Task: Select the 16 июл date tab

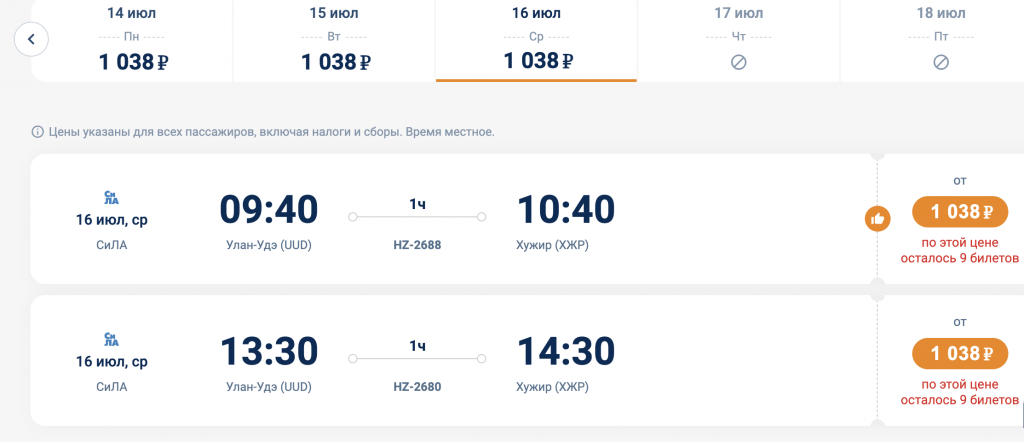Action: click(536, 40)
